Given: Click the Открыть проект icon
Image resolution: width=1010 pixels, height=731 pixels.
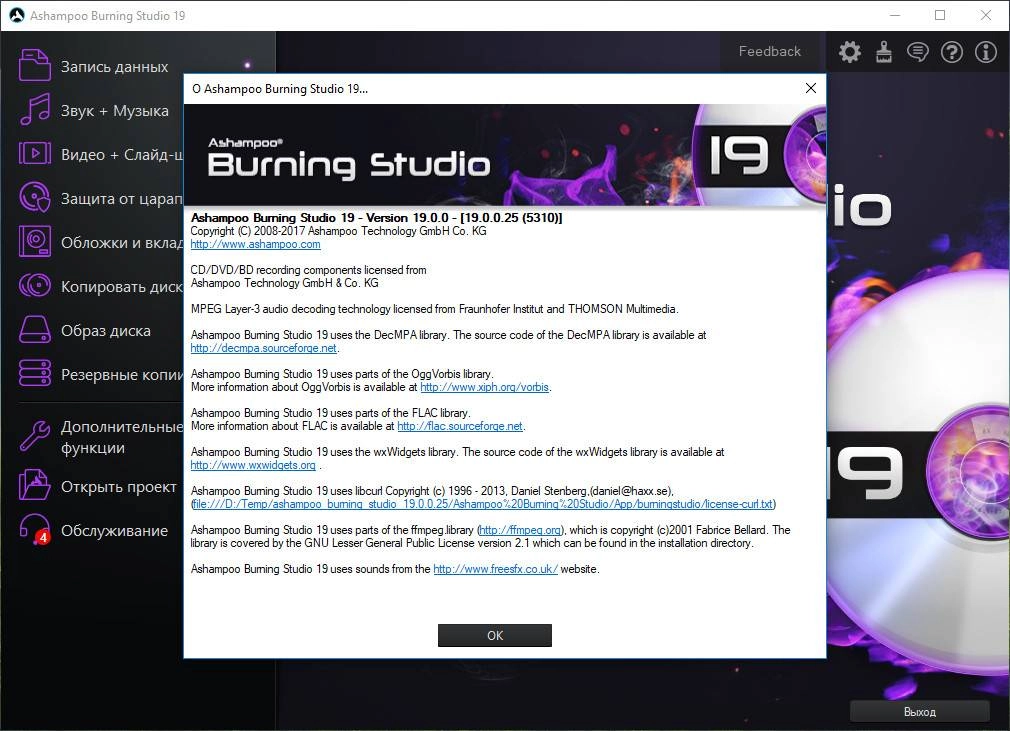Looking at the screenshot, I should tap(34, 486).
